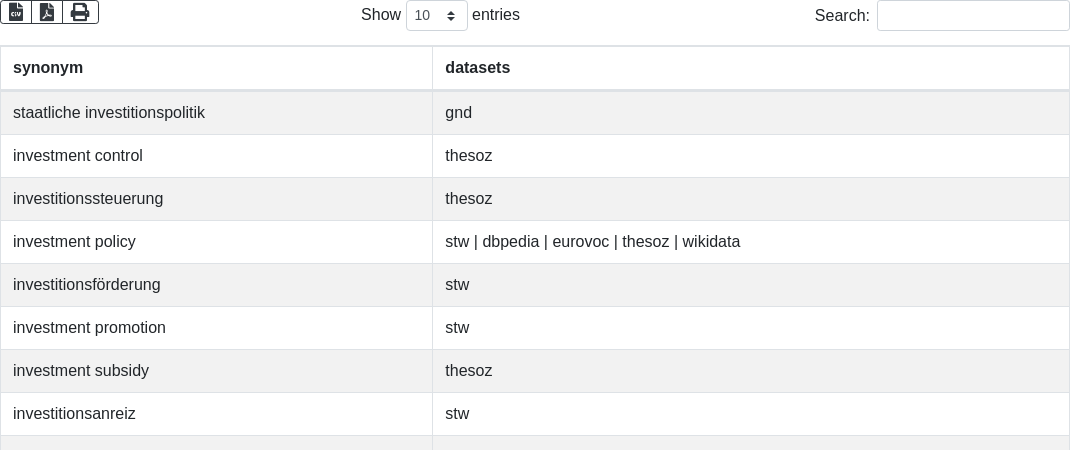
Task: Click the 'Show' entries label
Action: (x=380, y=15)
